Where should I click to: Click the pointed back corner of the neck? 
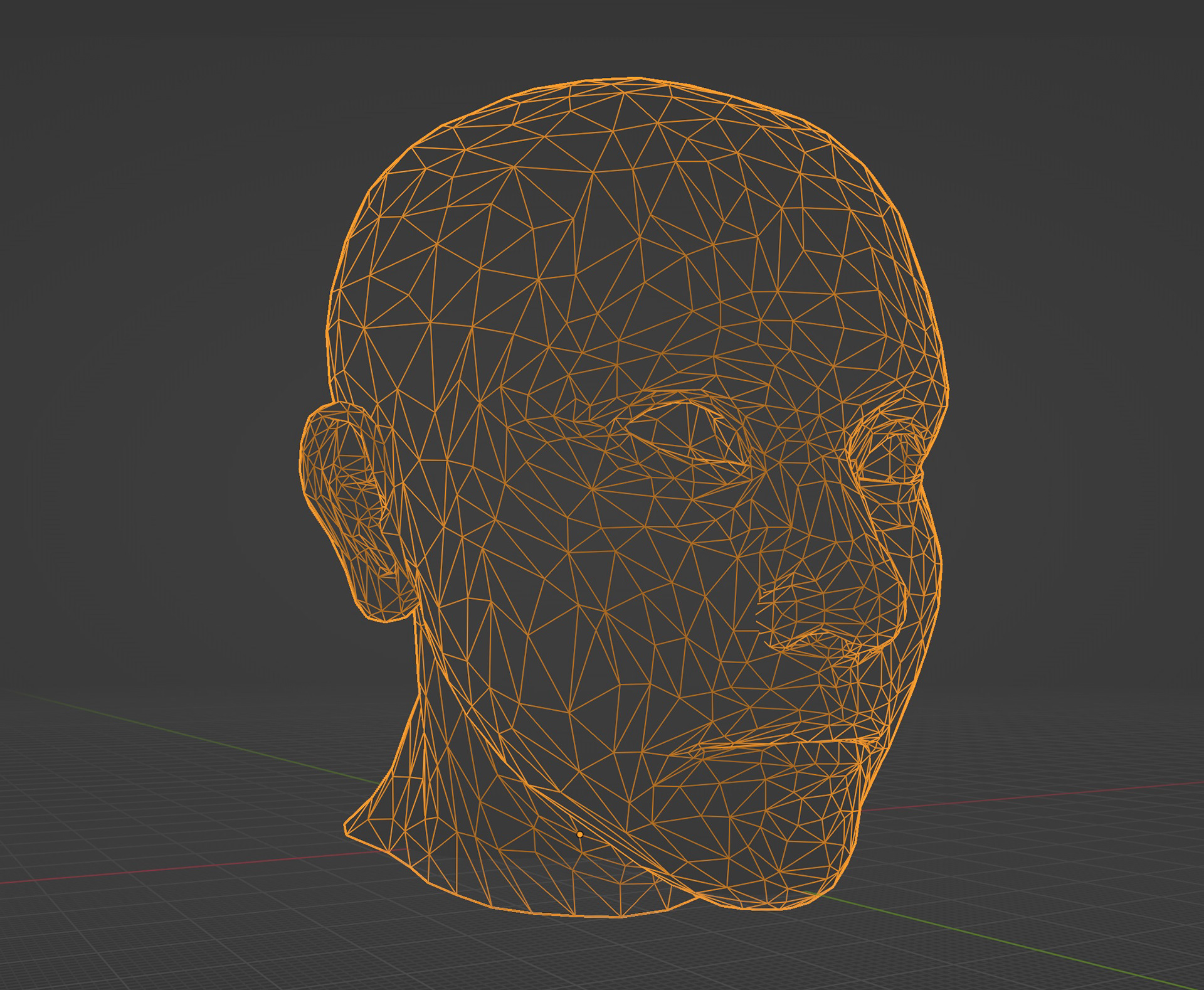pyautogui.click(x=347, y=829)
